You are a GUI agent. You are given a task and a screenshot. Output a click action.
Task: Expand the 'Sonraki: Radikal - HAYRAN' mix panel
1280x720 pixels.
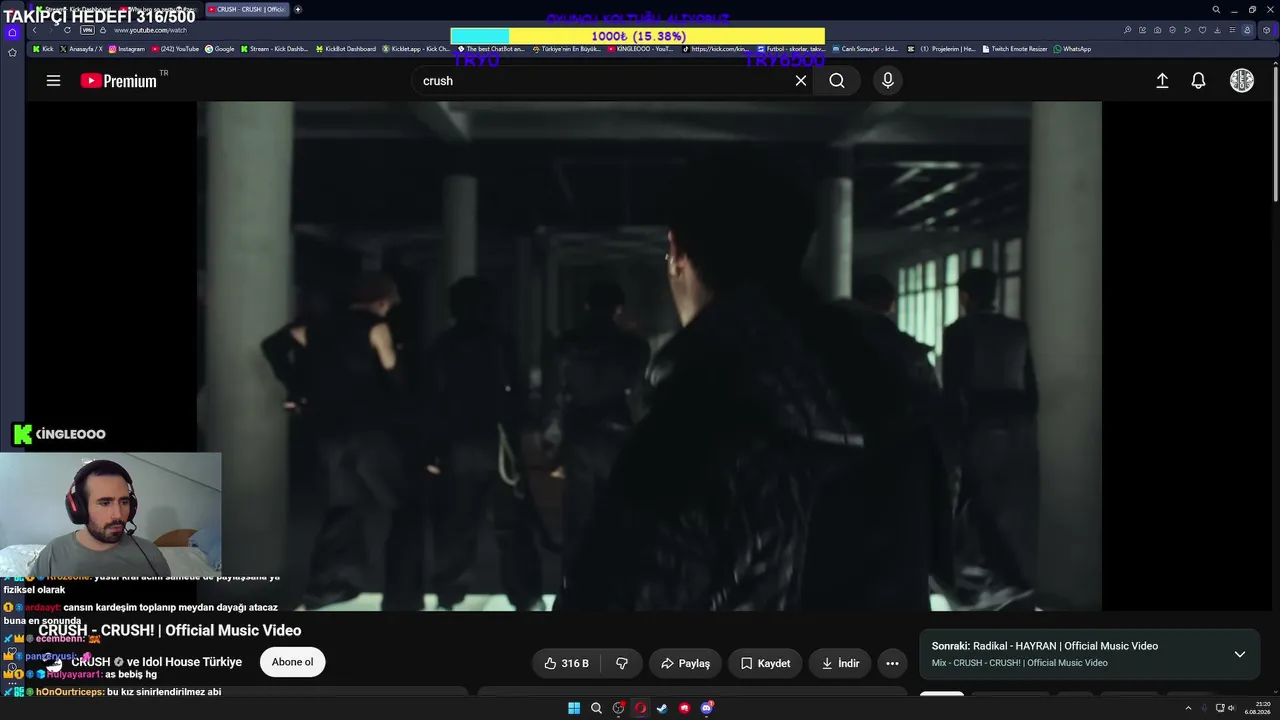point(1239,654)
